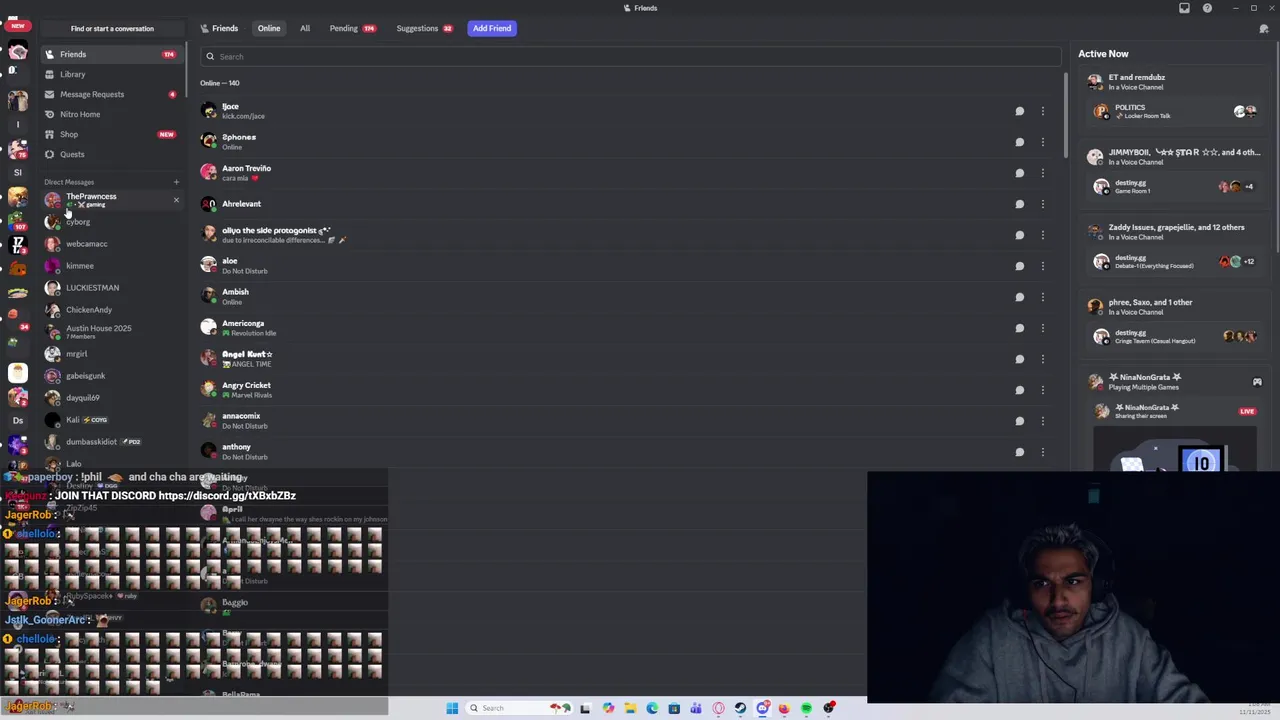Viewport: 1280px width, 720px height.
Task: Open the server with 107 badge
Action: [x=17, y=222]
